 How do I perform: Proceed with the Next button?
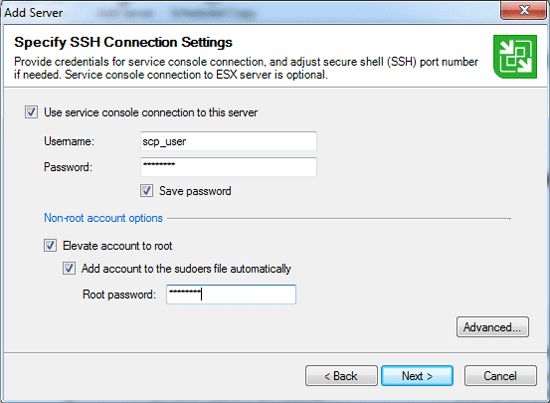[x=417, y=376]
